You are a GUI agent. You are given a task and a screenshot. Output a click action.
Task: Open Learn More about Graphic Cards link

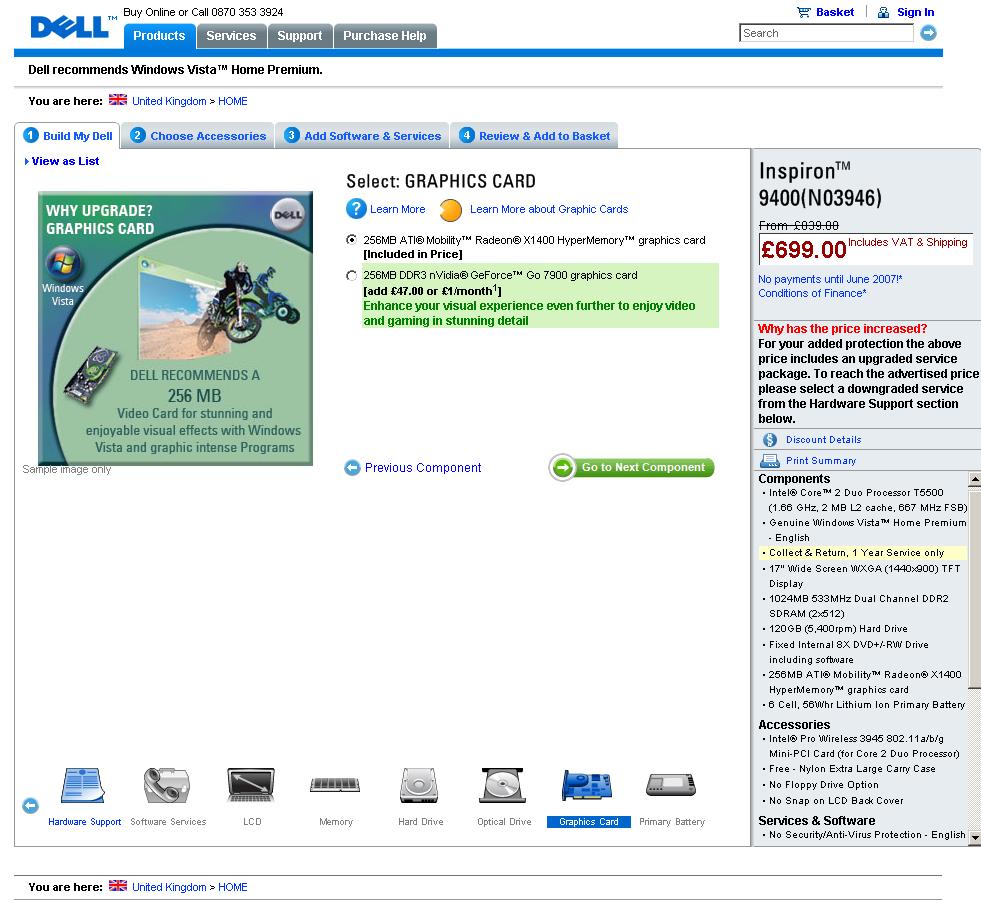click(x=549, y=209)
